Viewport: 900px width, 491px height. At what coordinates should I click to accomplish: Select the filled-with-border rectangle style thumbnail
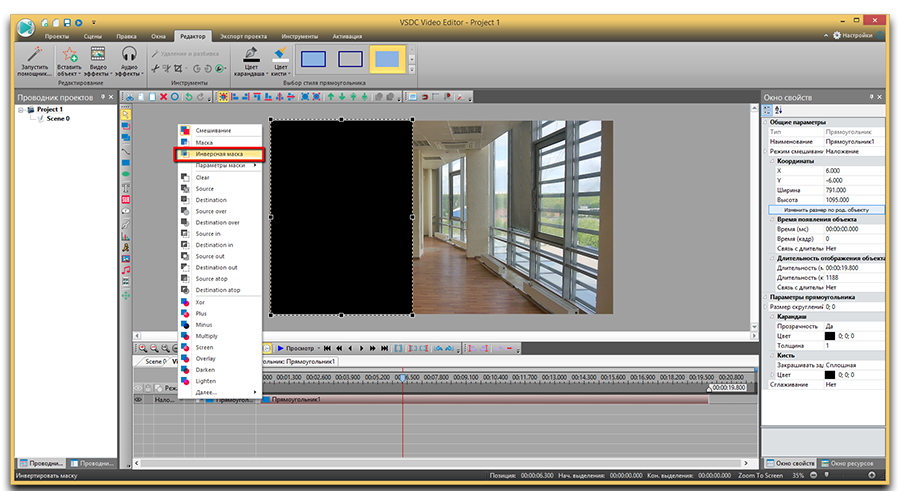click(x=313, y=59)
